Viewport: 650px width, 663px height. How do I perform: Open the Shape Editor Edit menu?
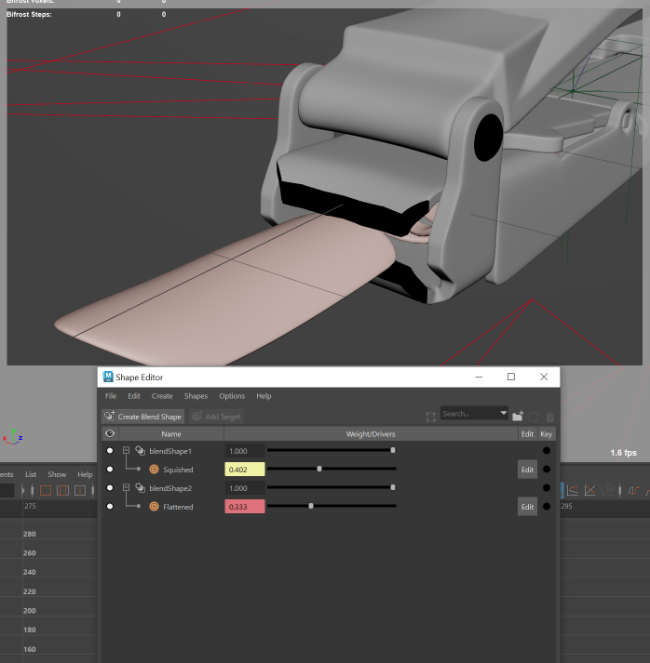pyautogui.click(x=134, y=396)
